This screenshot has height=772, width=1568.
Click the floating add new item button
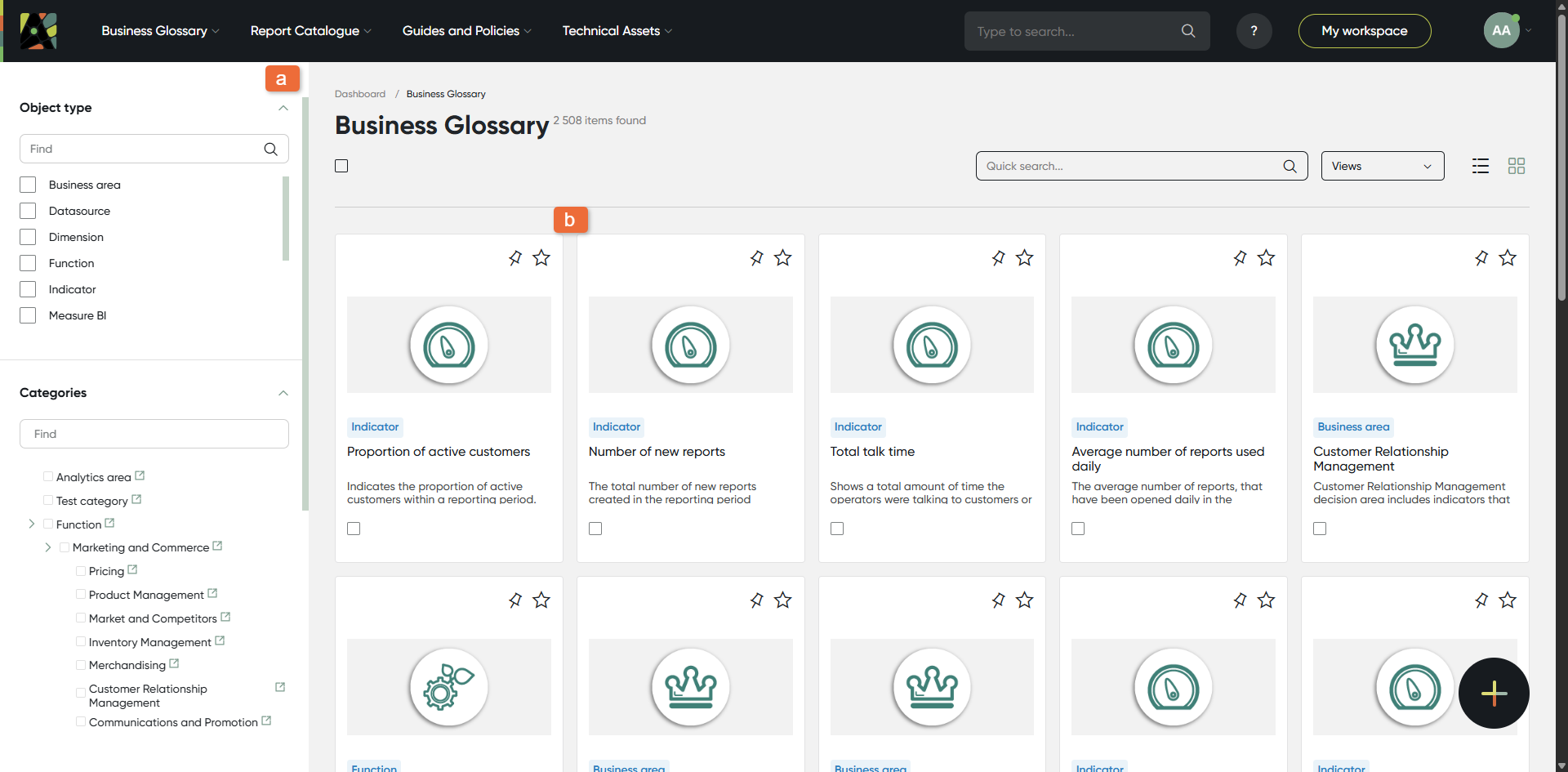point(1493,693)
